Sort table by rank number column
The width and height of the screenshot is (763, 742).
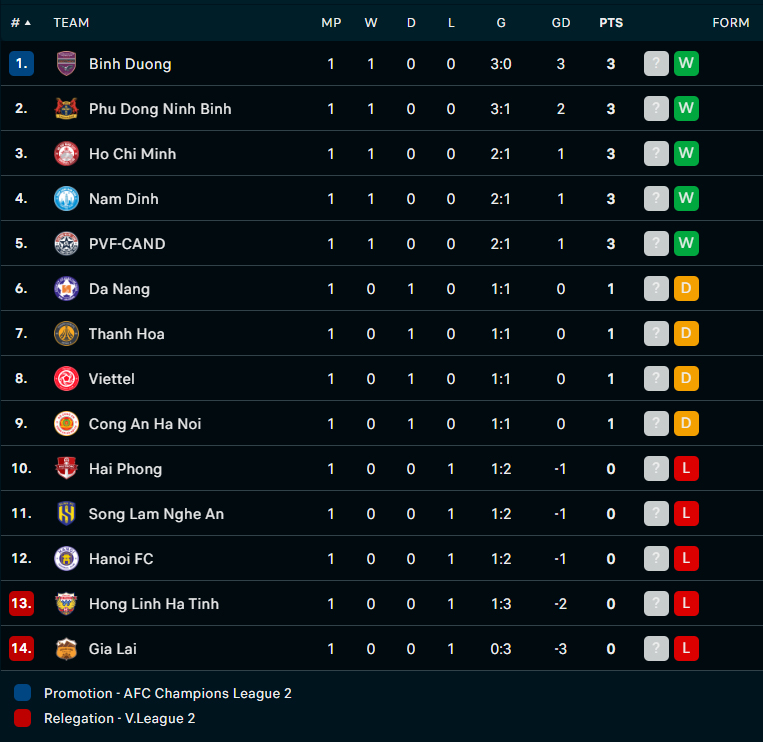click(20, 23)
